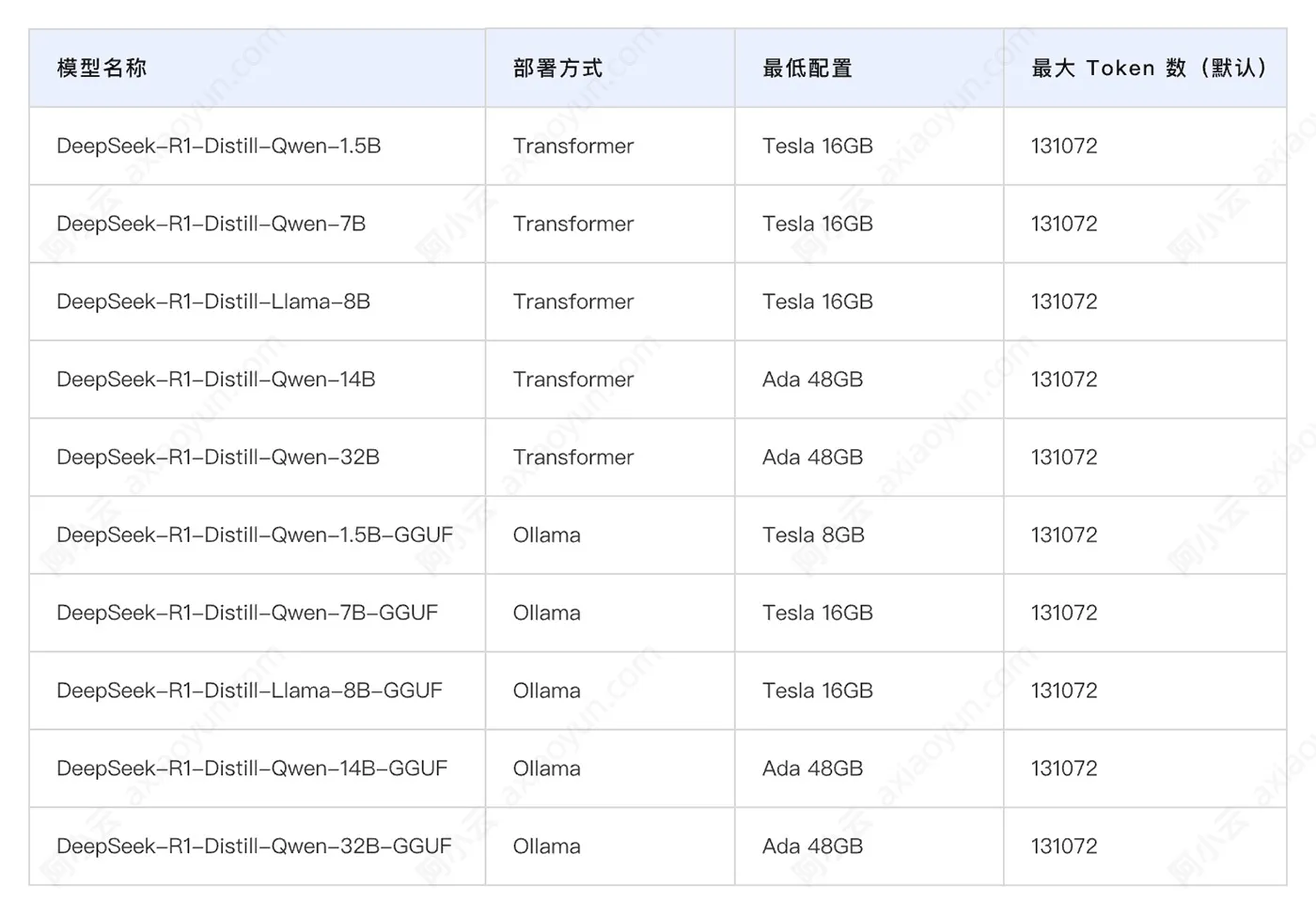The width and height of the screenshot is (1316, 916).
Task: Click Transformer in the Qwen-7B row
Action: [x=573, y=224]
